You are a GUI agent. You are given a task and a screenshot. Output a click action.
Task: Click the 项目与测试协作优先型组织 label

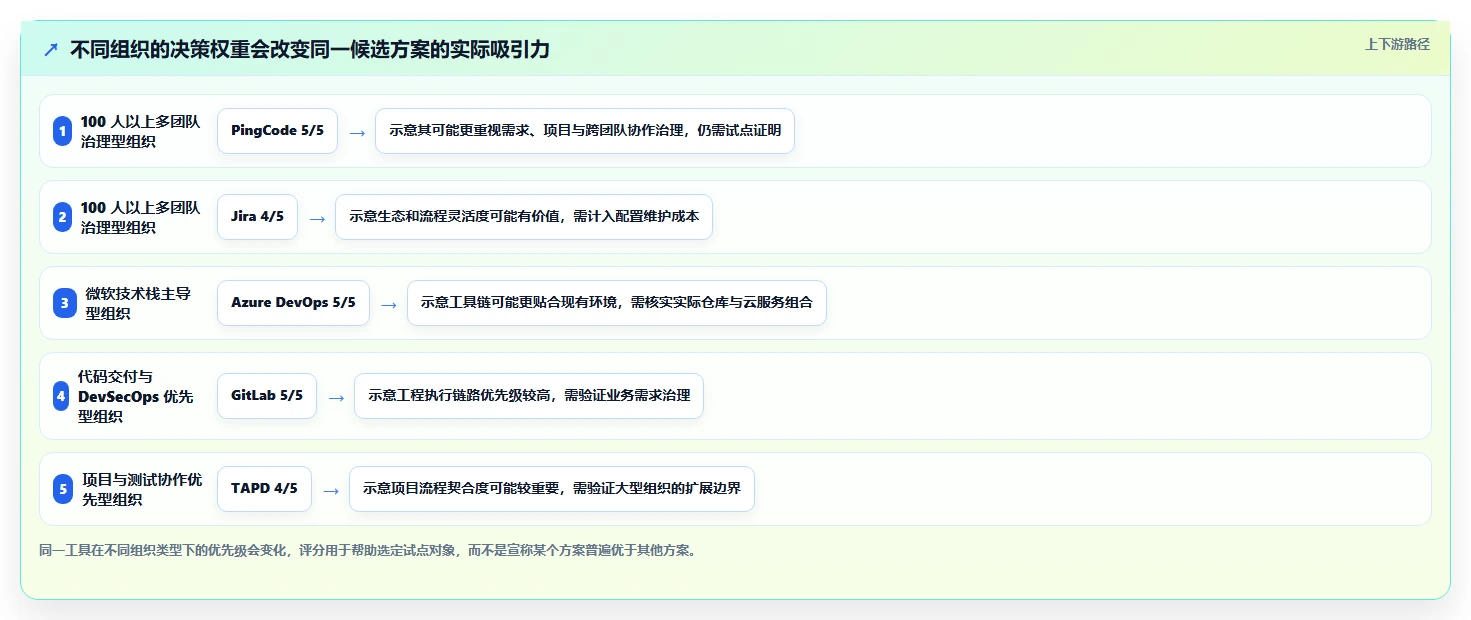click(x=142, y=489)
